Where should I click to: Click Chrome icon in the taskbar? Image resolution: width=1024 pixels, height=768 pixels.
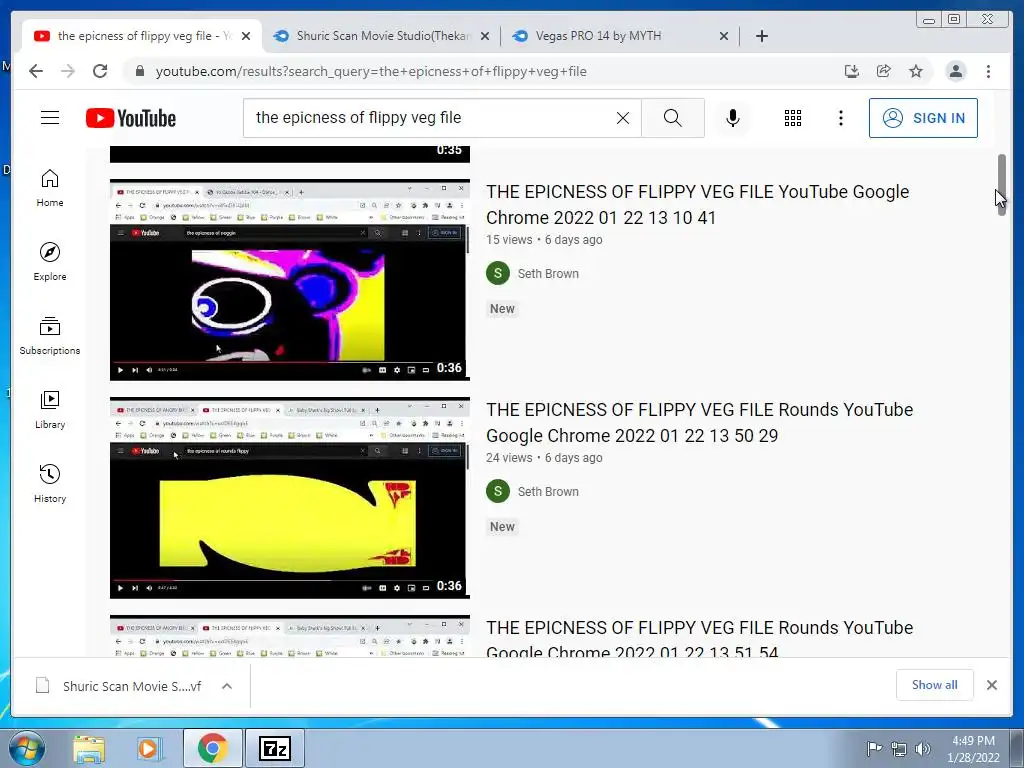(212, 748)
